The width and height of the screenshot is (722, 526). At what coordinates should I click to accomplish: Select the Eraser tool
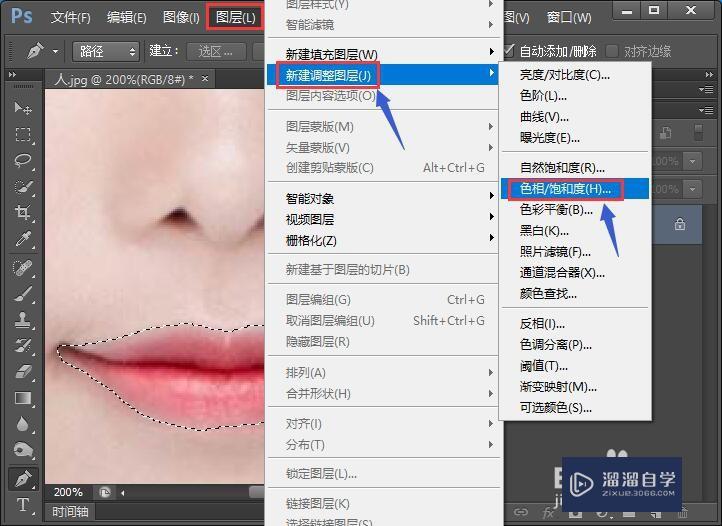pyautogui.click(x=23, y=372)
